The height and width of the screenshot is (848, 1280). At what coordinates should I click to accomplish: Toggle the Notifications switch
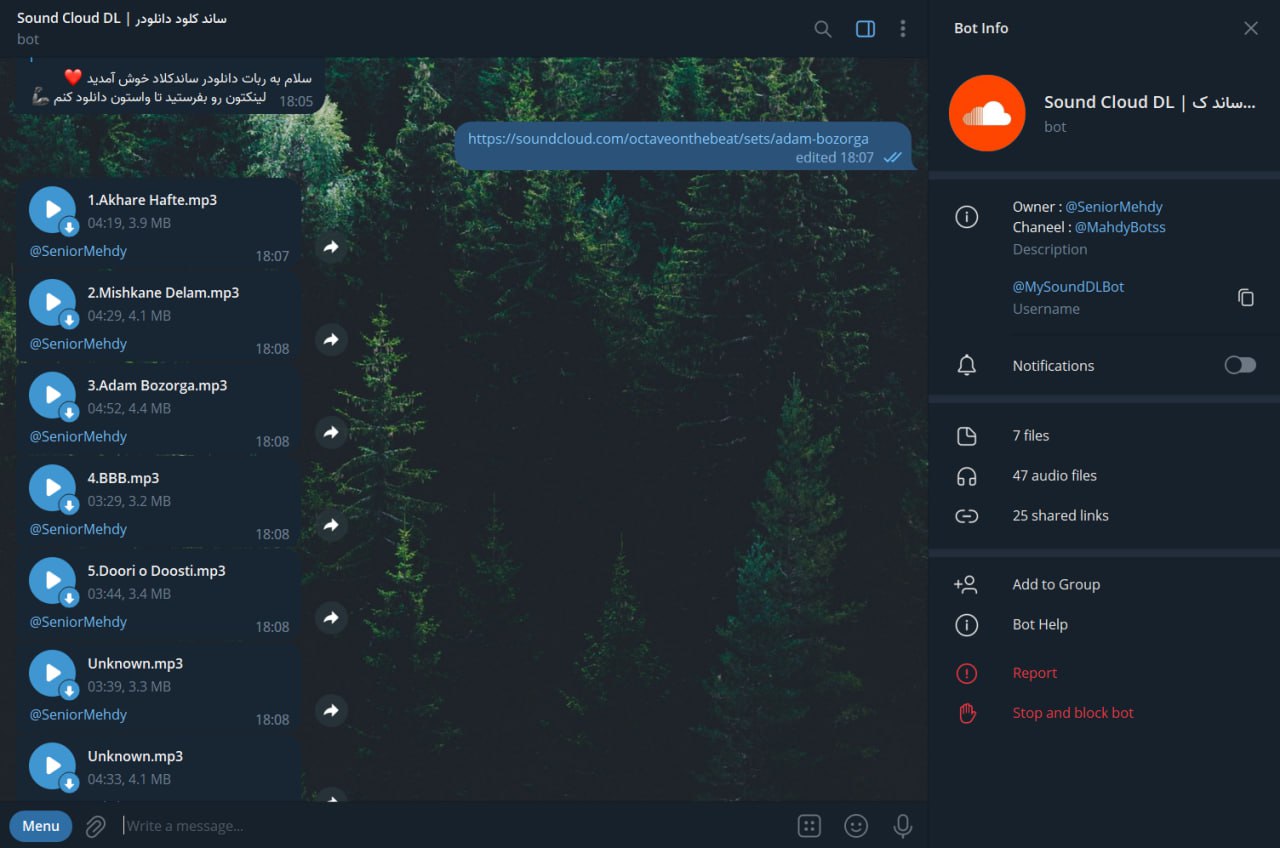(1240, 365)
